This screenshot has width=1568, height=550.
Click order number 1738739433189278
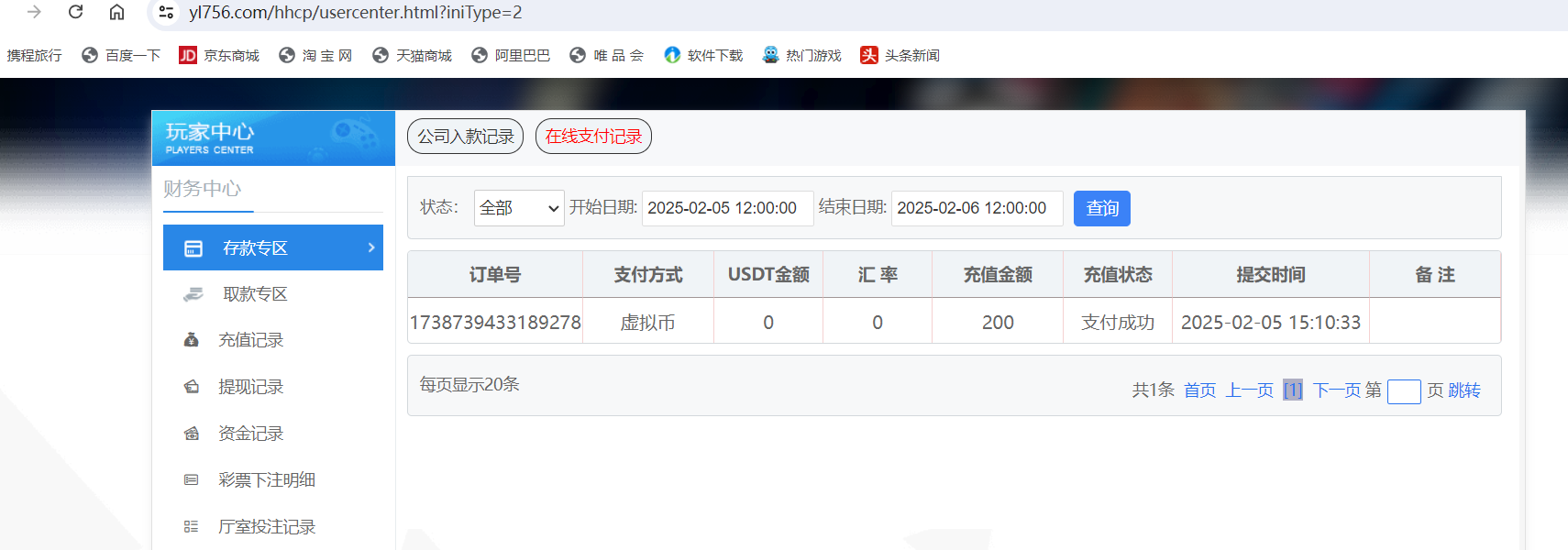[495, 323]
